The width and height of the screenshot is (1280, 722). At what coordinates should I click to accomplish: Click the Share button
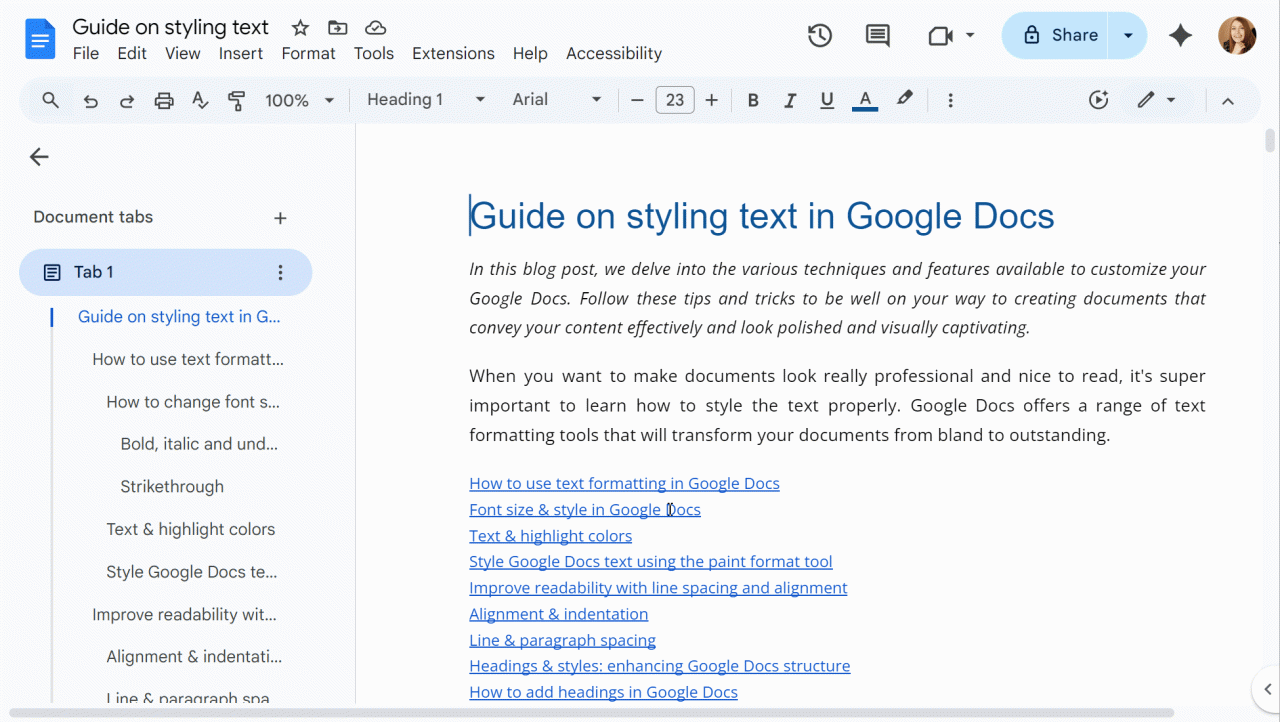(x=1060, y=36)
